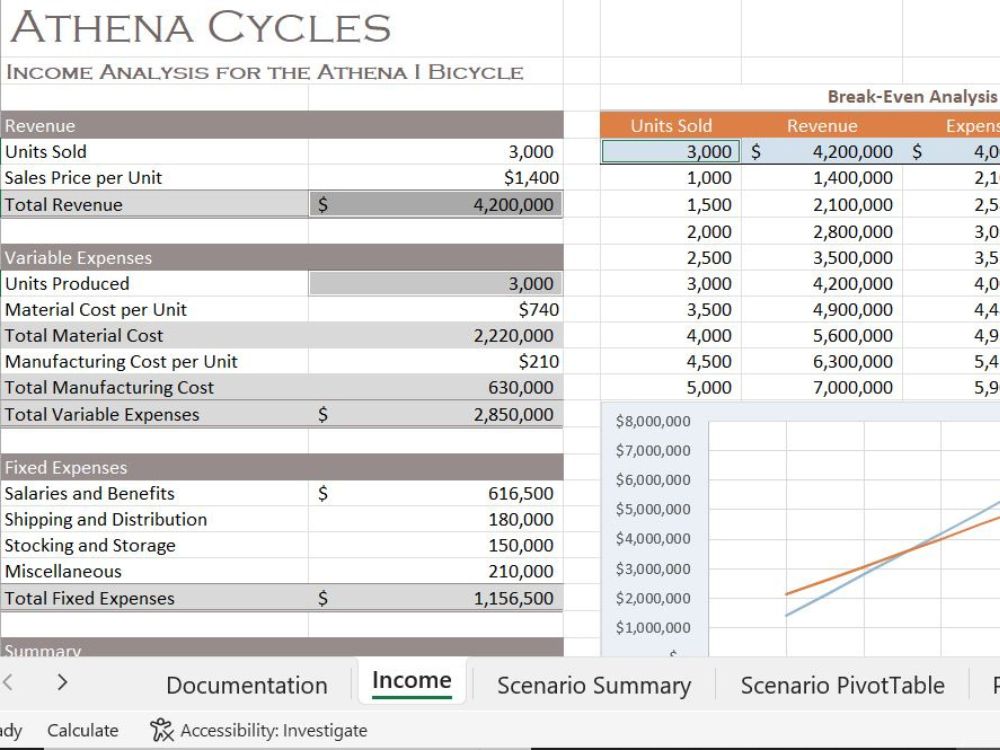Select the Miscellaneous 210,000 cell
Viewport: 1000px width, 750px height.
[x=436, y=571]
